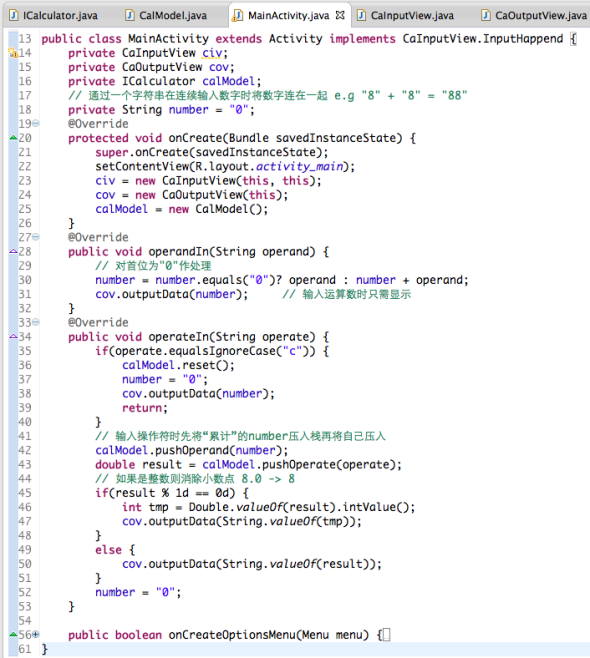Close the MainActivity.java tab
The image size is (590, 658).
340,16
